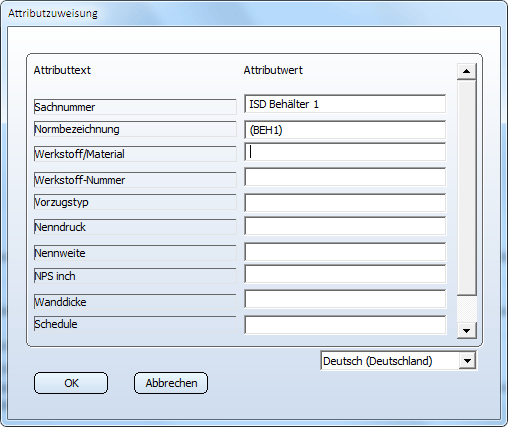The height and width of the screenshot is (427, 508).
Task: Select the Sachnummer attribute text label field
Action: 135,107
